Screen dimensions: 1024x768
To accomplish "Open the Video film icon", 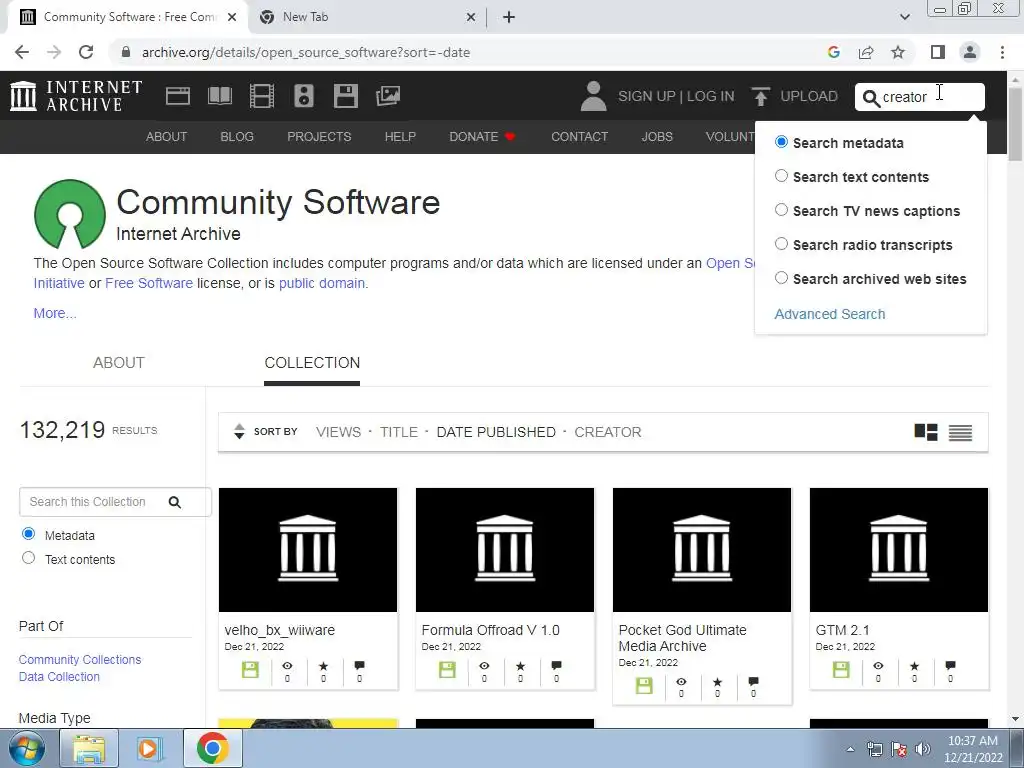I will pyautogui.click(x=262, y=96).
